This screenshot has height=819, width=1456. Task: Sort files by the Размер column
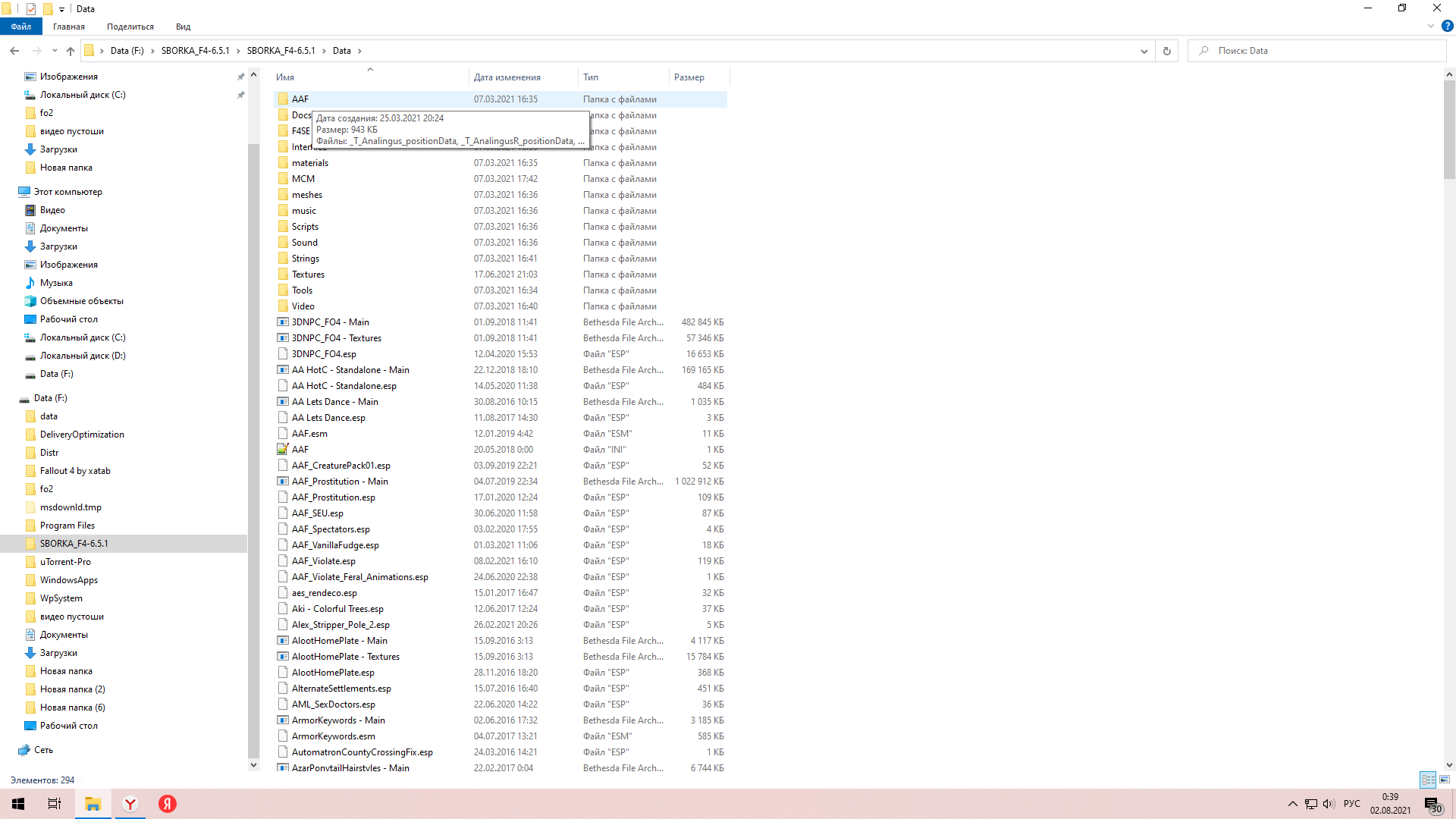[x=689, y=77]
